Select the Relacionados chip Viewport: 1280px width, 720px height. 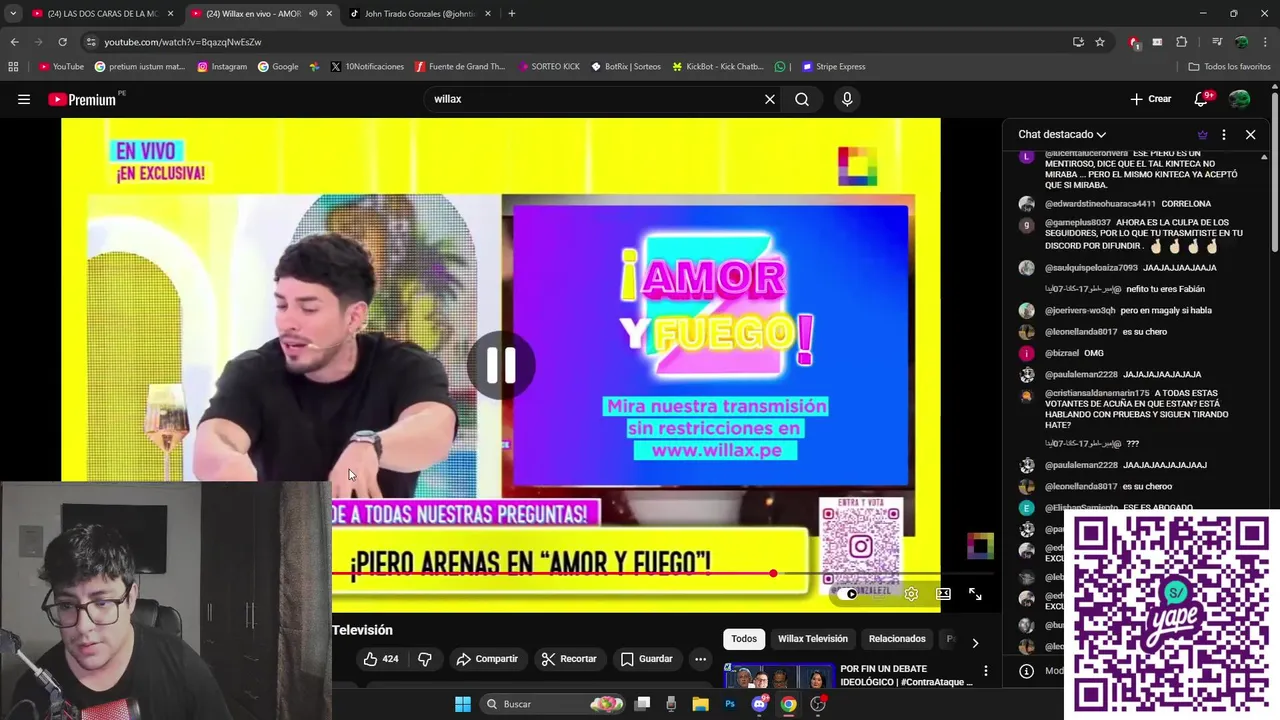[x=897, y=639]
